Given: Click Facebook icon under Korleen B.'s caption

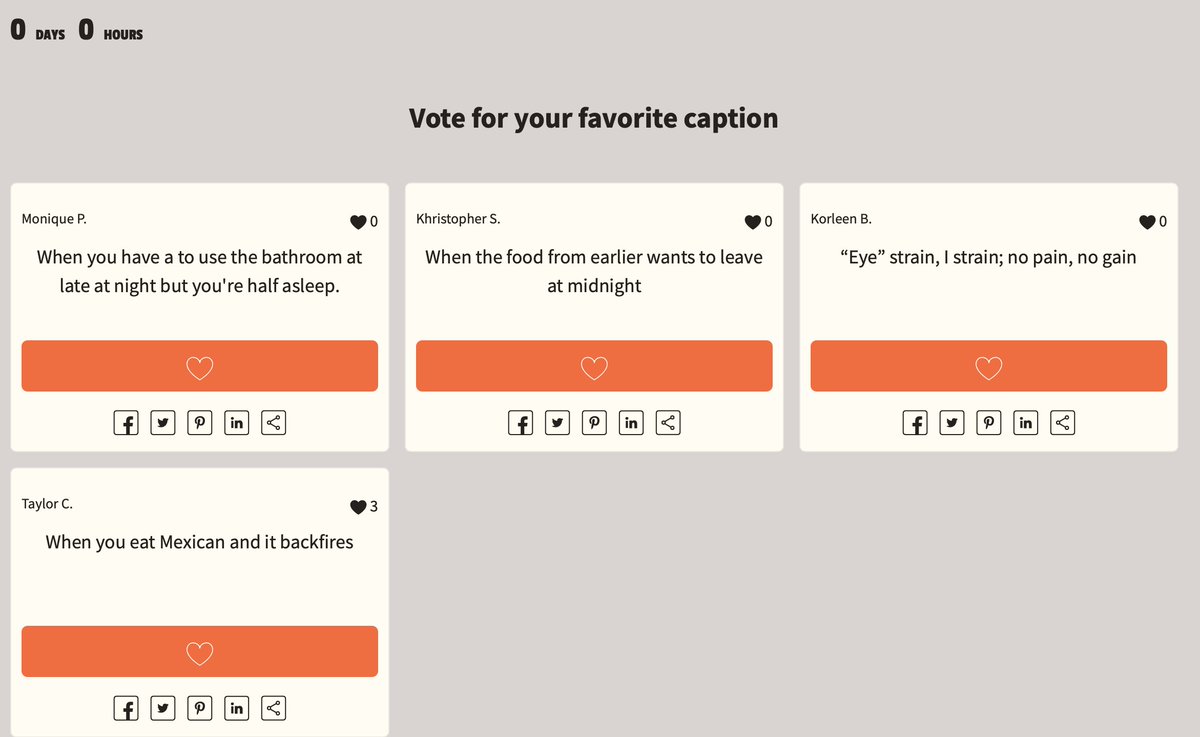Looking at the screenshot, I should coord(915,423).
